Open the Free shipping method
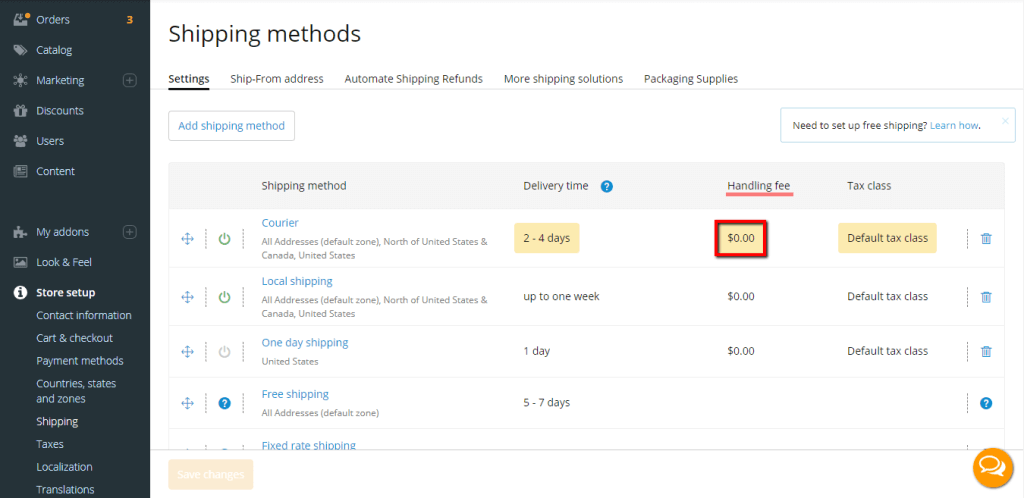Screen dimensions: 1024x498 [x=295, y=394]
